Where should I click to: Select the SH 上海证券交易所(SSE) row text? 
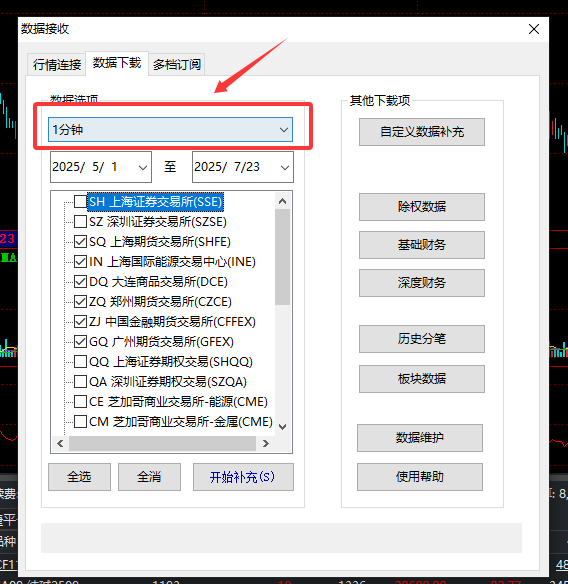[x=155, y=202]
